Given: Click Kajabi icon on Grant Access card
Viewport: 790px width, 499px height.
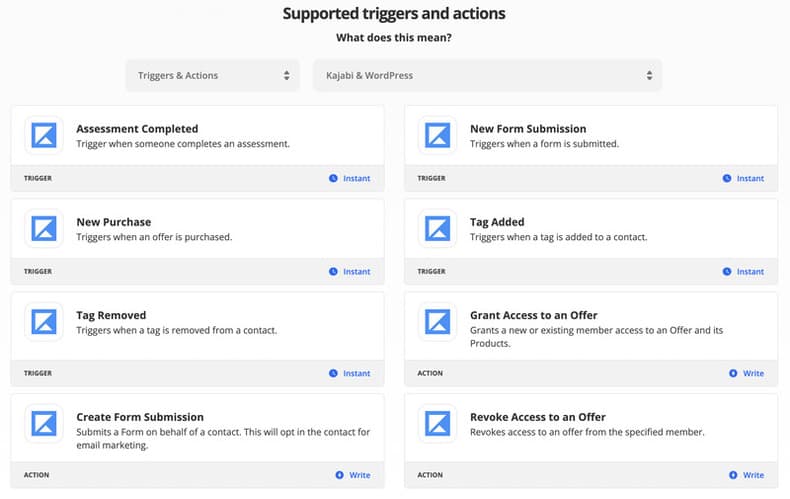Looking at the screenshot, I should (x=437, y=322).
